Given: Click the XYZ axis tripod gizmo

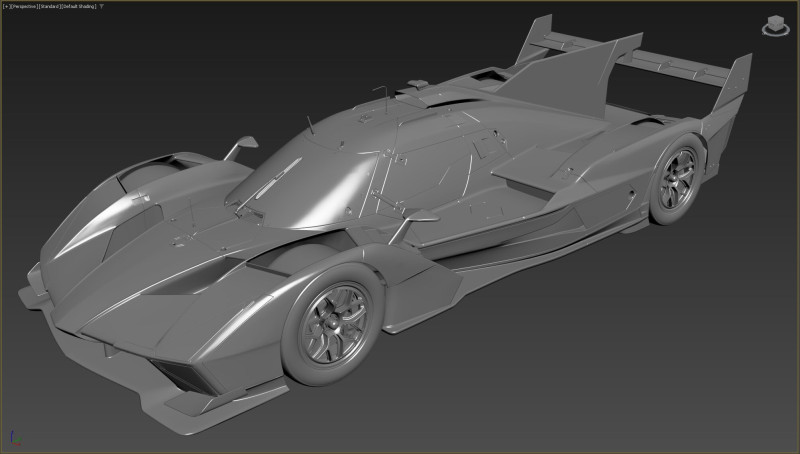Looking at the screenshot, I should [15, 439].
